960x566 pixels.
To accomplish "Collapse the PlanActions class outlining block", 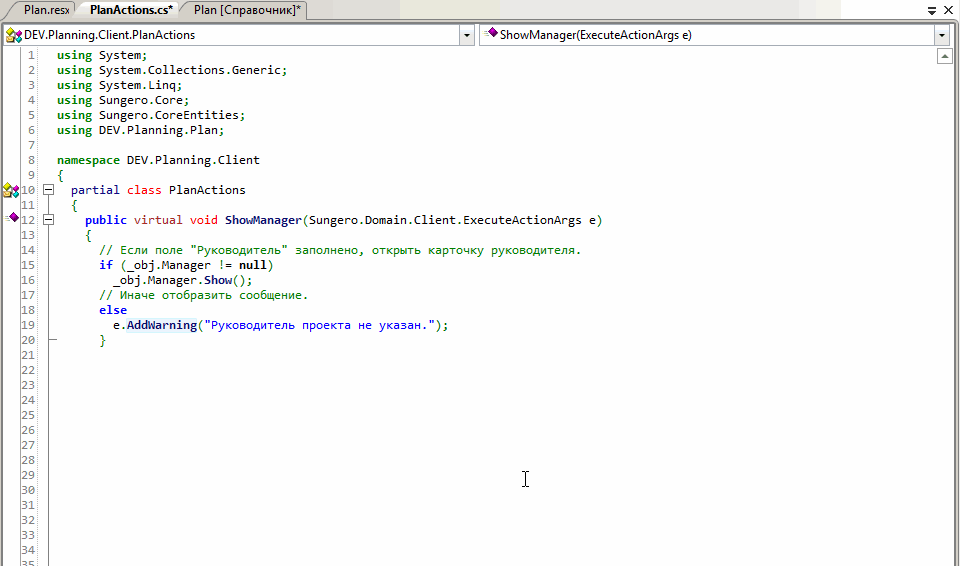I will 48,190.
